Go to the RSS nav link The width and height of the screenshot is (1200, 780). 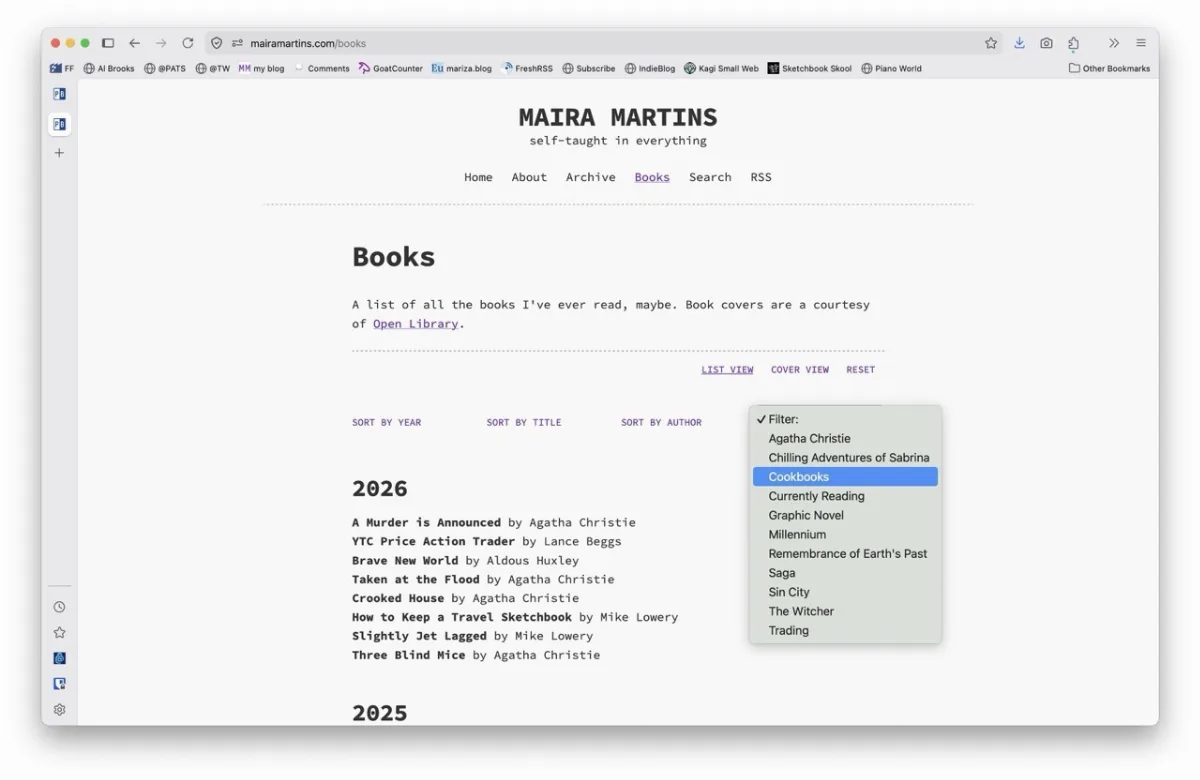(x=761, y=177)
